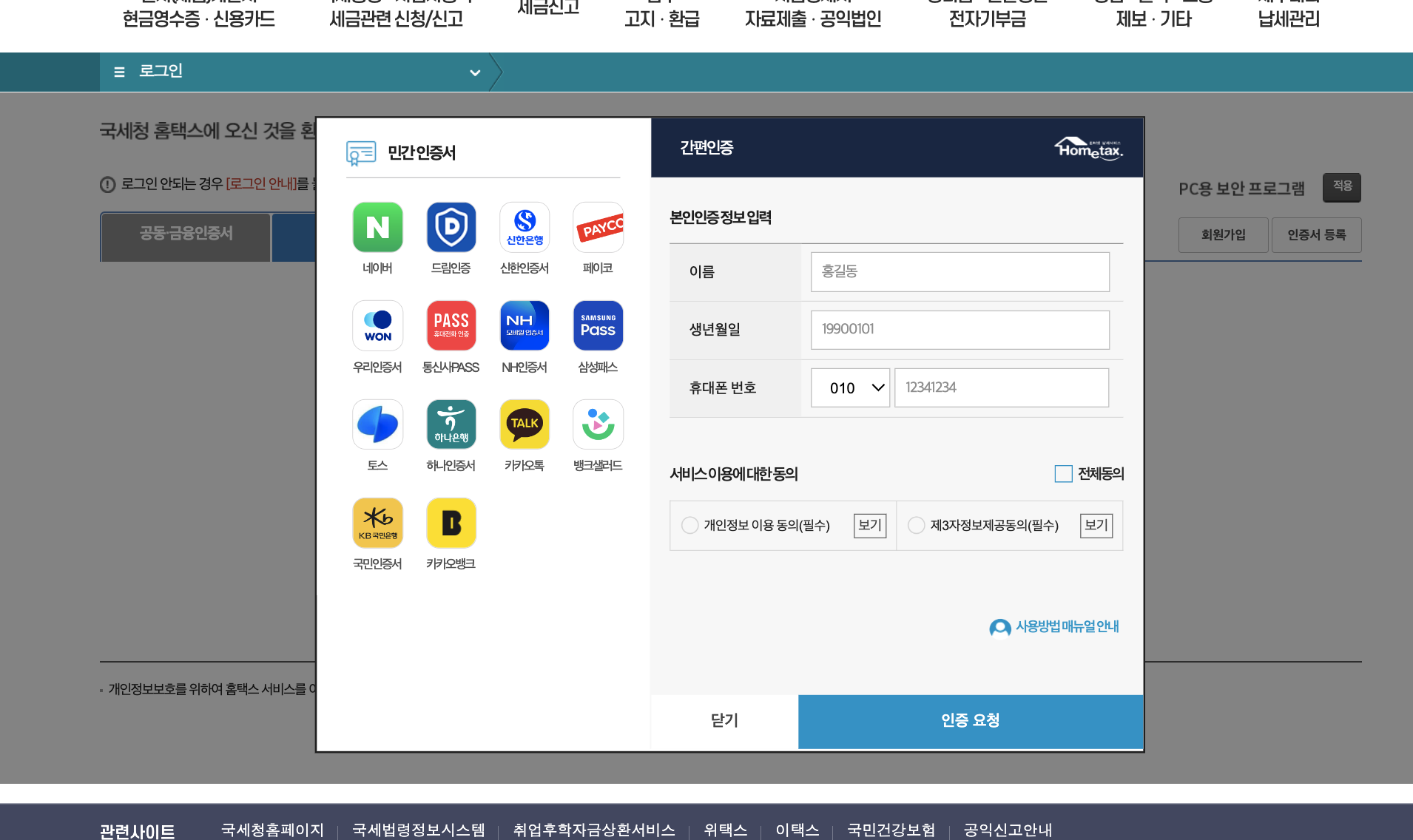This screenshot has height=840, width=1413.
Task: Choose the telecom PASS icon
Action: 451,325
